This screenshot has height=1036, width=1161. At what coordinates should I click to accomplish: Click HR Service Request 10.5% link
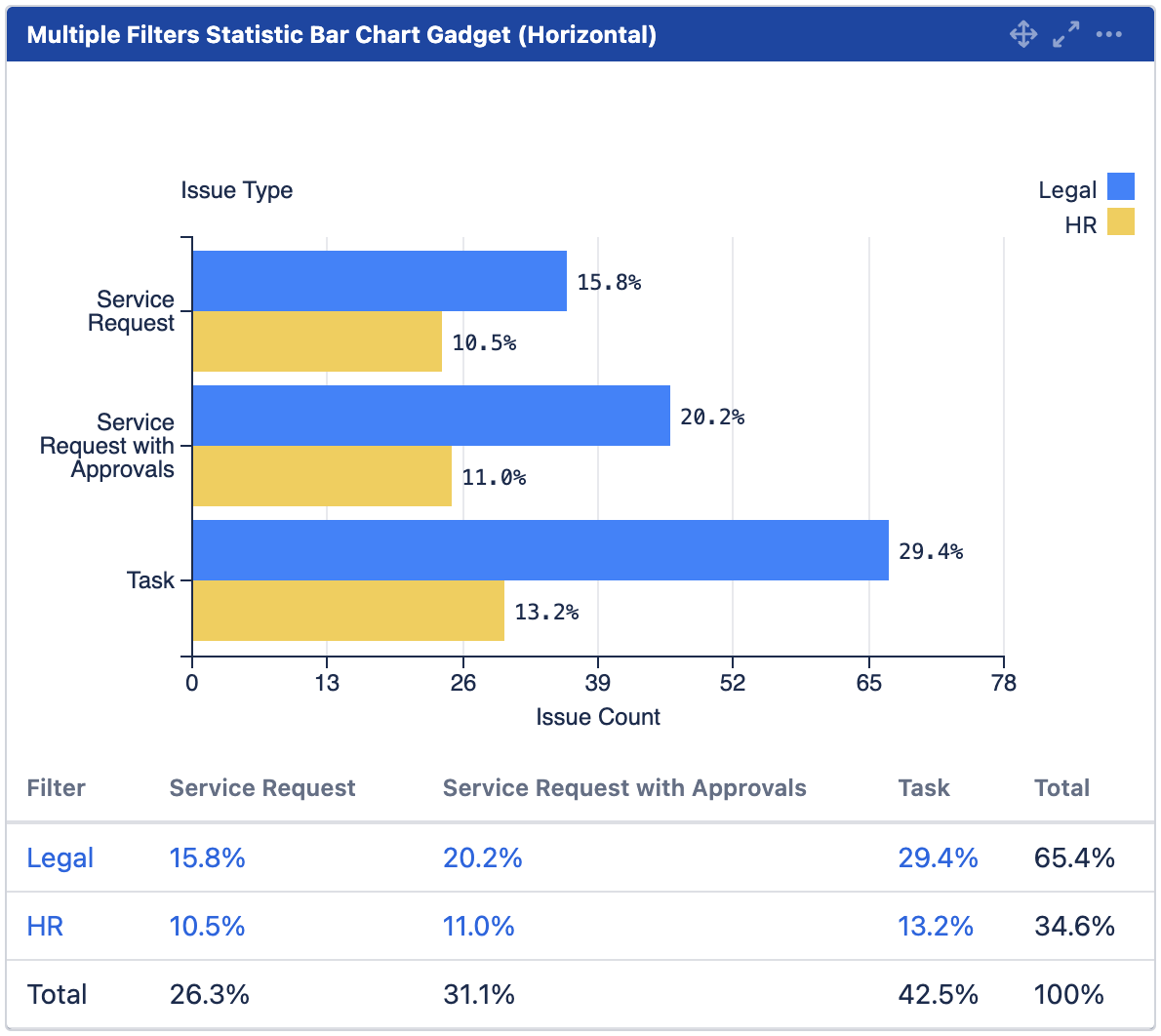pos(207,927)
